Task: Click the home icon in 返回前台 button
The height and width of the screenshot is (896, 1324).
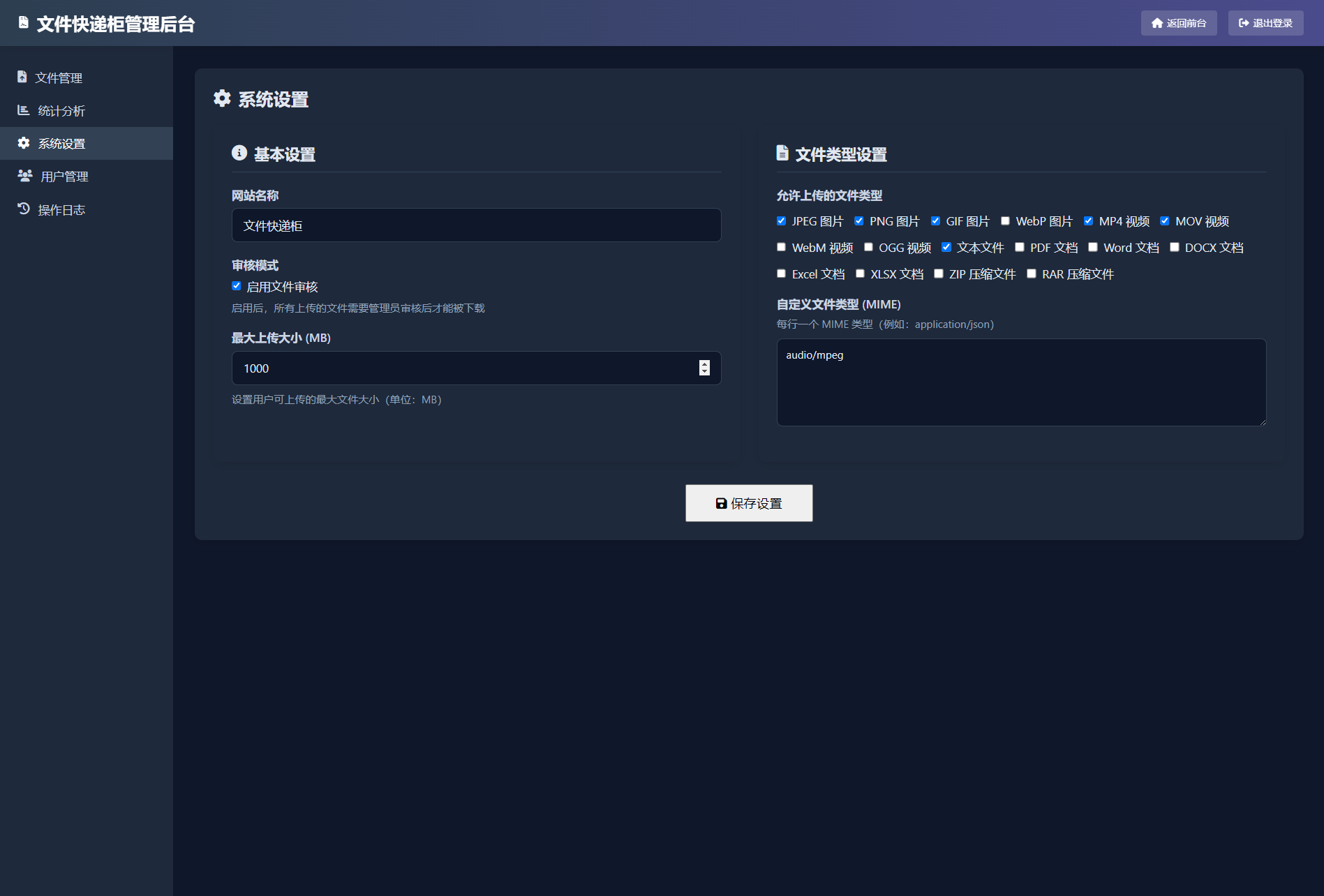Action: point(1156,23)
